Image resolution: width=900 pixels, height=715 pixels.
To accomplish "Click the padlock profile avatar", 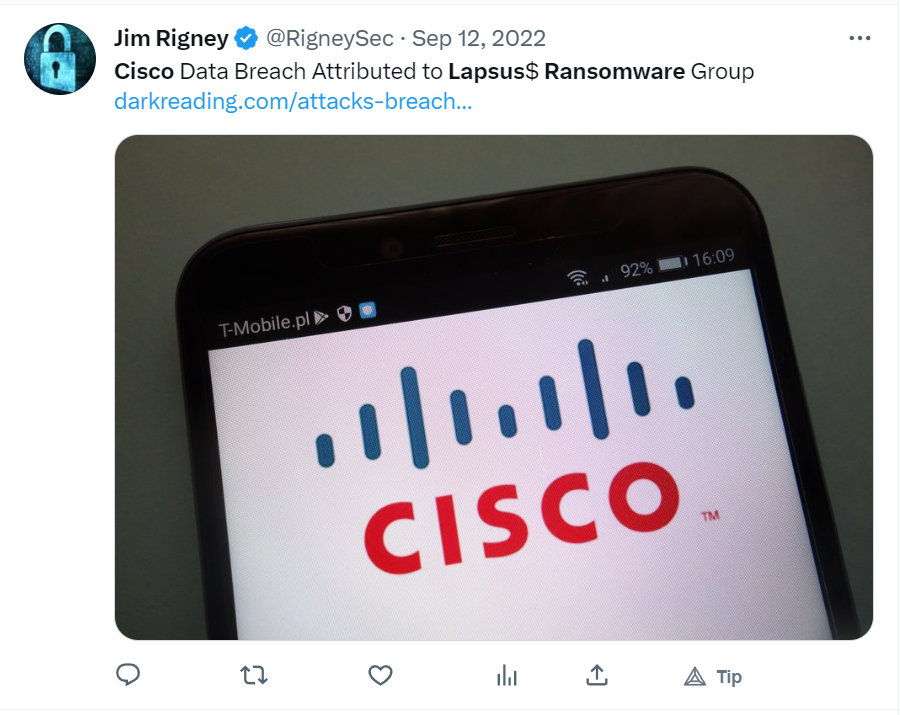I will 60,59.
